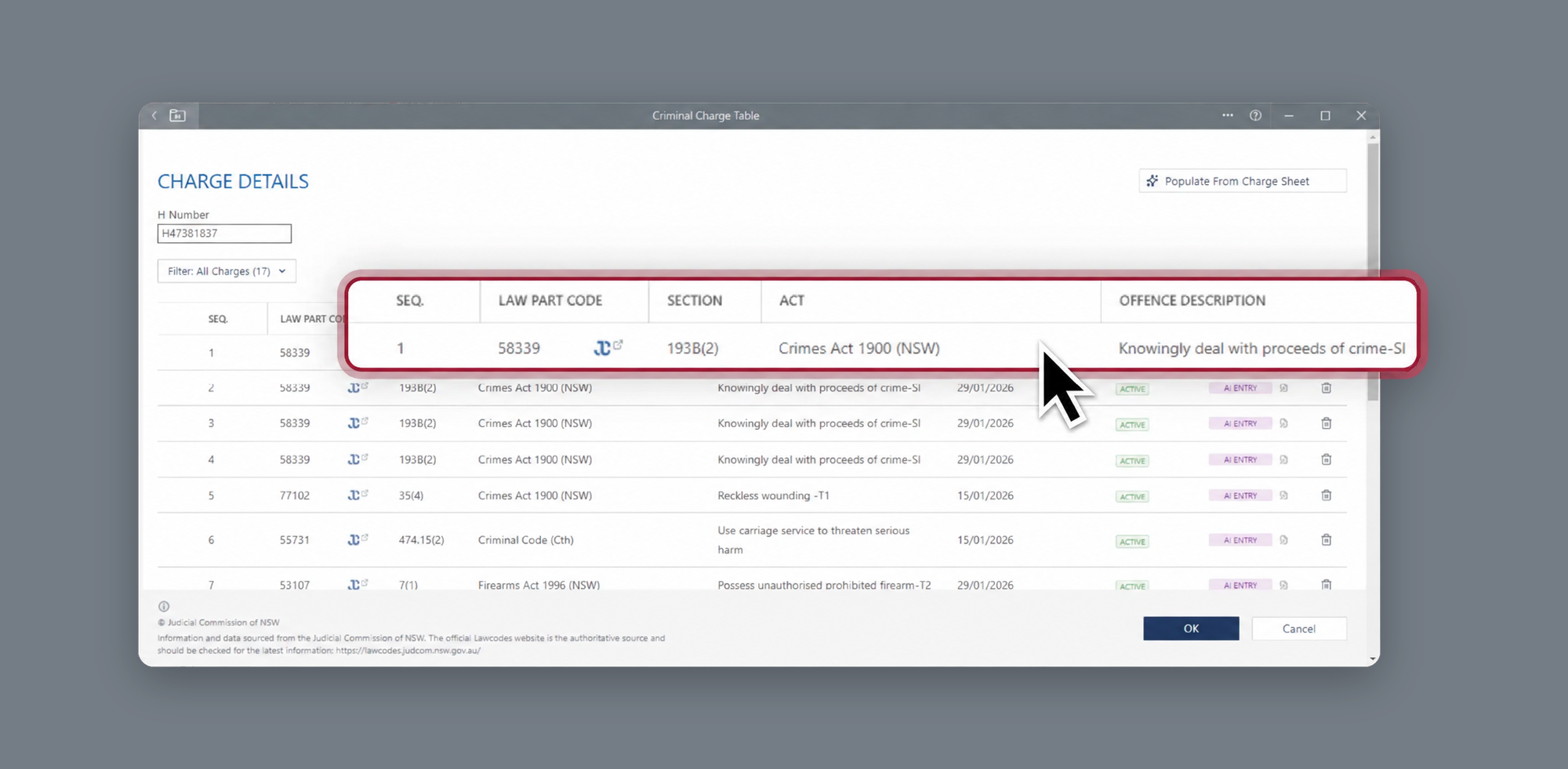Click the AI ENTRY tag on charge 4
The height and width of the screenshot is (769, 1568).
tap(1240, 459)
